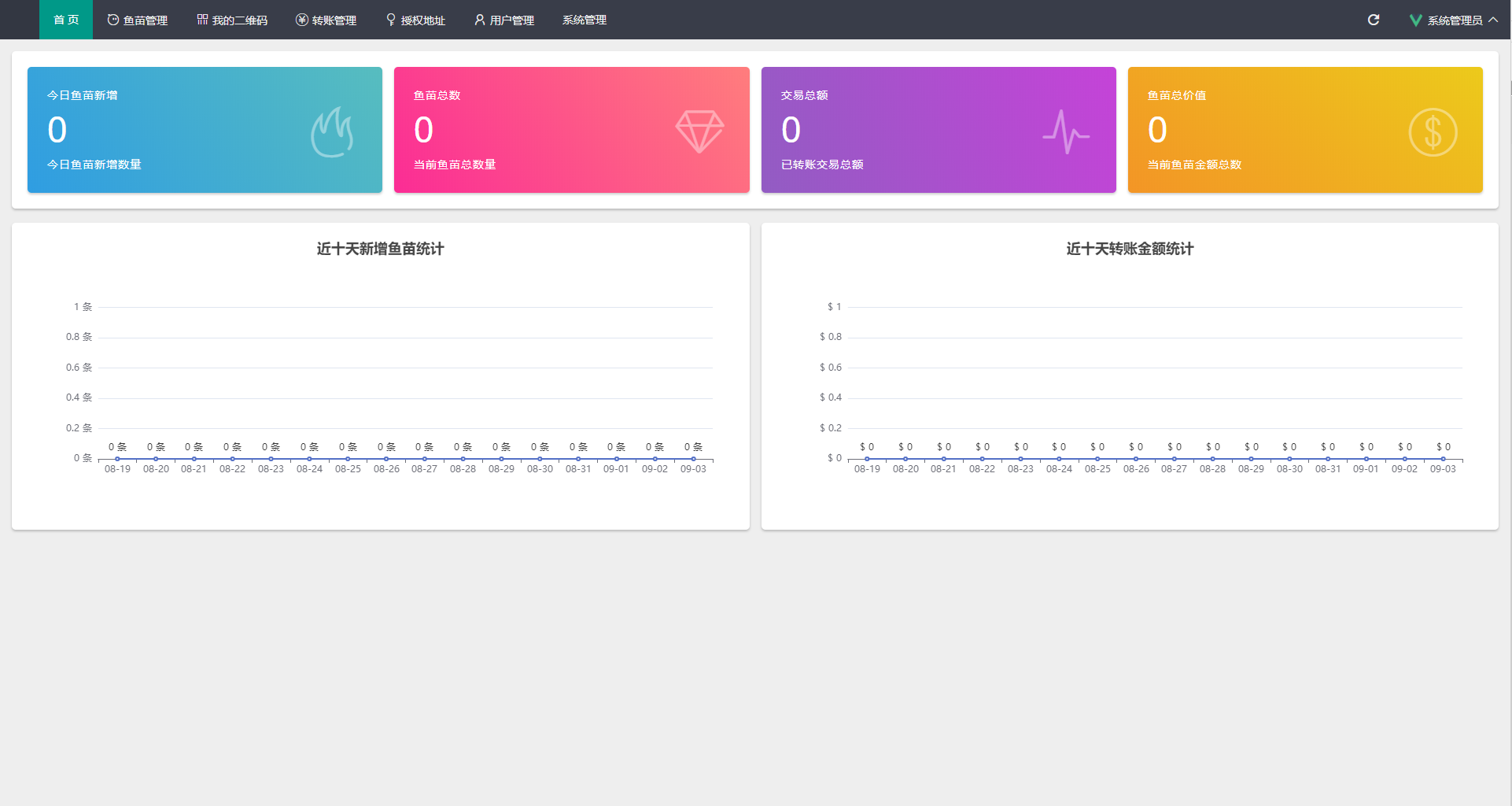This screenshot has width=1512, height=806.
Task: Click the refresh icon in top bar
Action: pos(1374,20)
